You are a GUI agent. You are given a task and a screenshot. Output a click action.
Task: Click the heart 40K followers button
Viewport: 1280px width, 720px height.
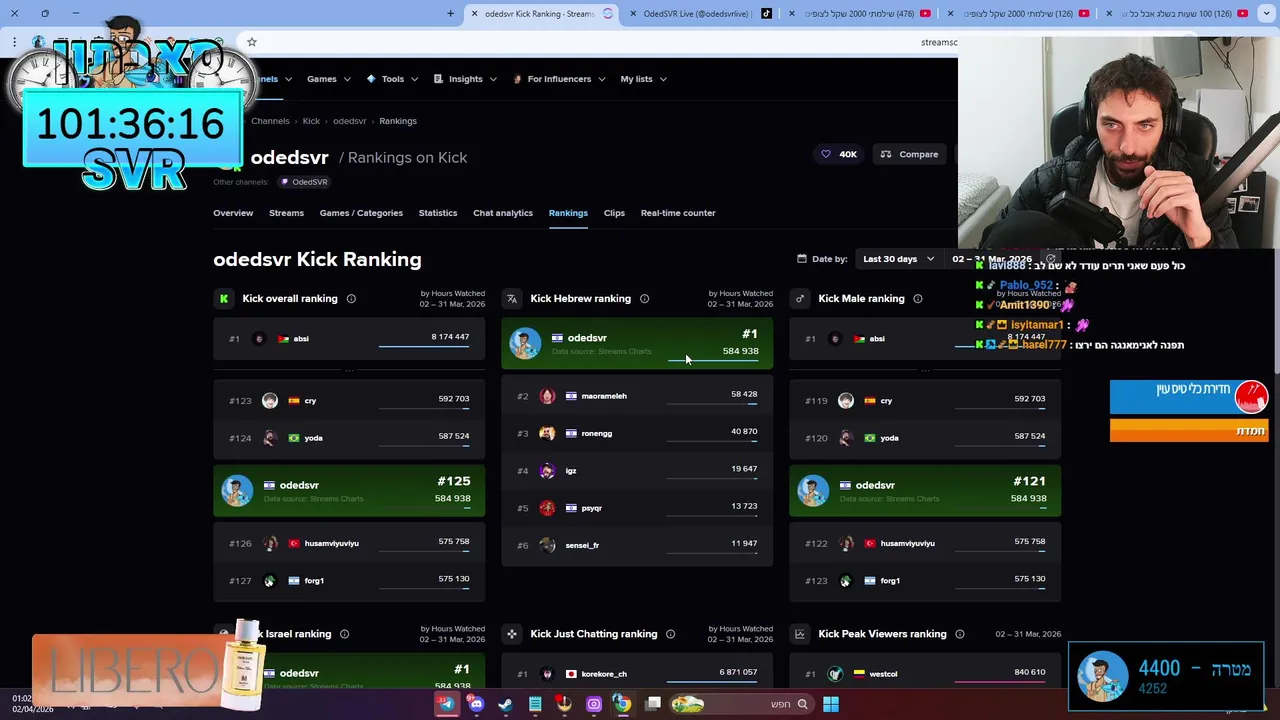[839, 154]
